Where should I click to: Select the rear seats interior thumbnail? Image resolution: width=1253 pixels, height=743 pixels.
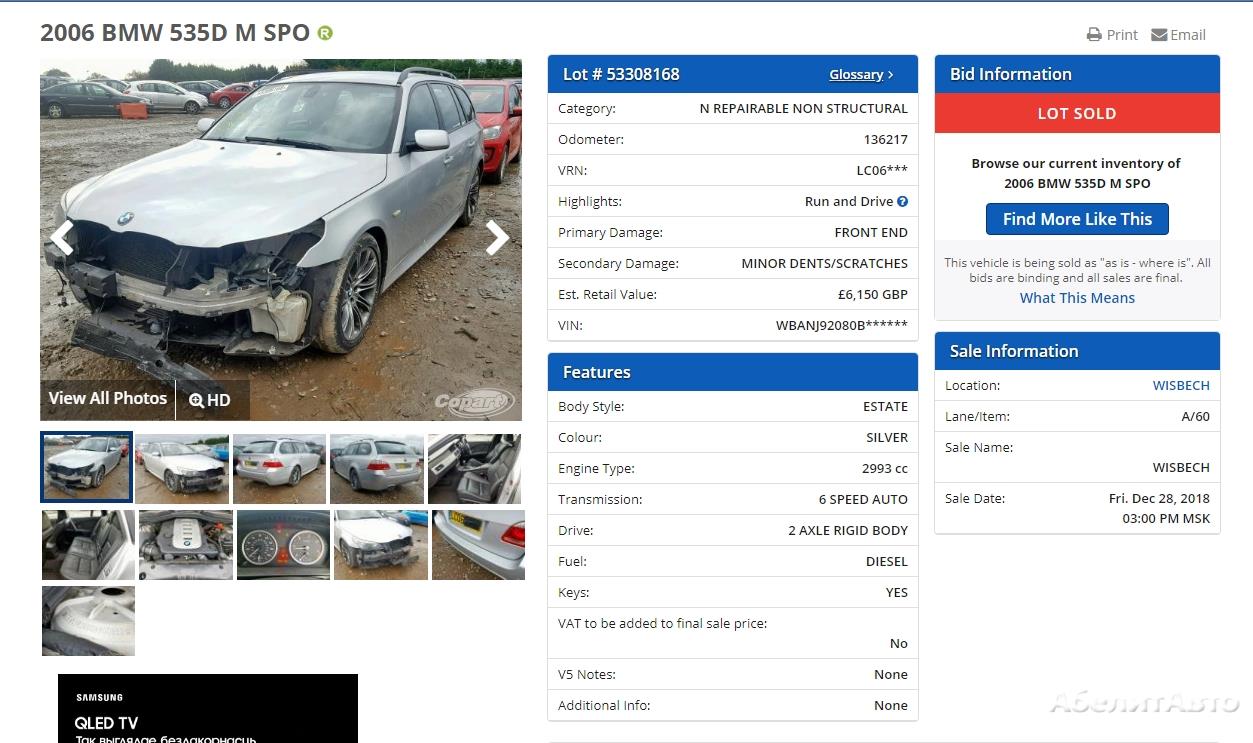88,545
